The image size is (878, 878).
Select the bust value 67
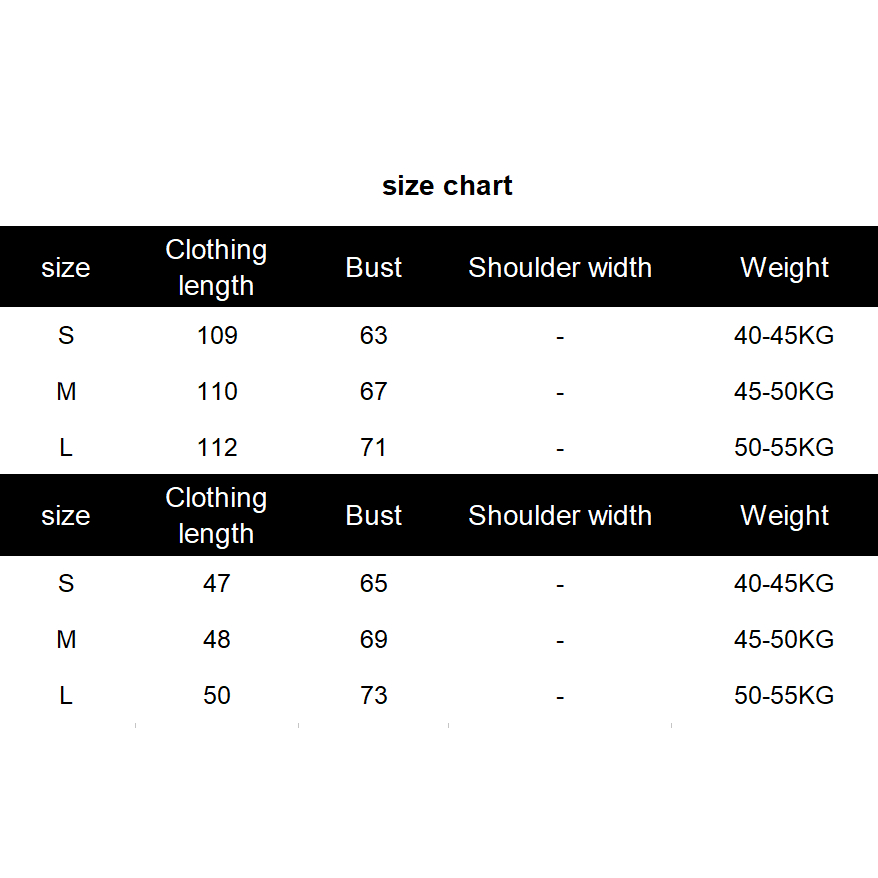point(373,391)
